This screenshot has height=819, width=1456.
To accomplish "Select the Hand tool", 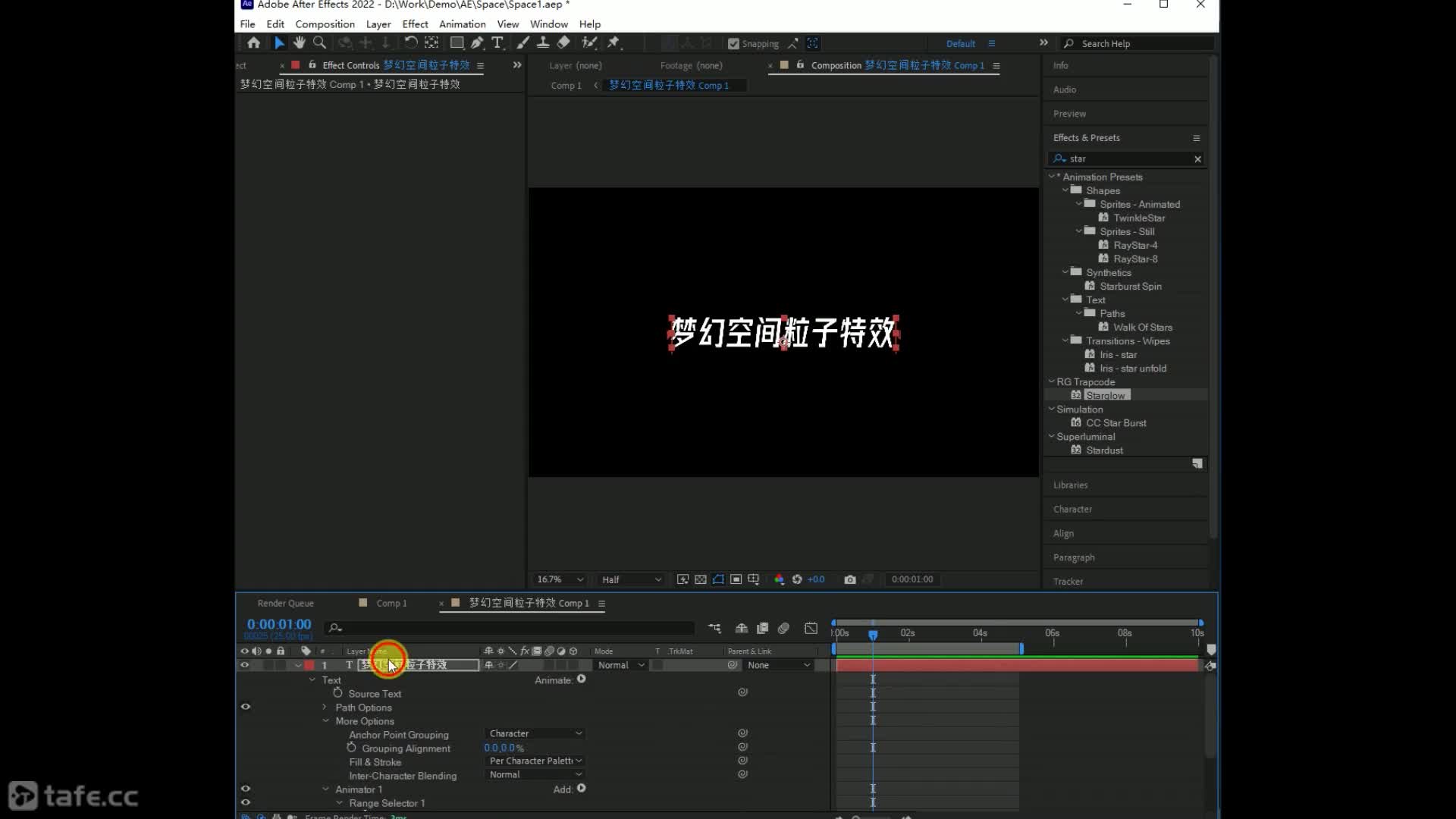I will pyautogui.click(x=300, y=43).
